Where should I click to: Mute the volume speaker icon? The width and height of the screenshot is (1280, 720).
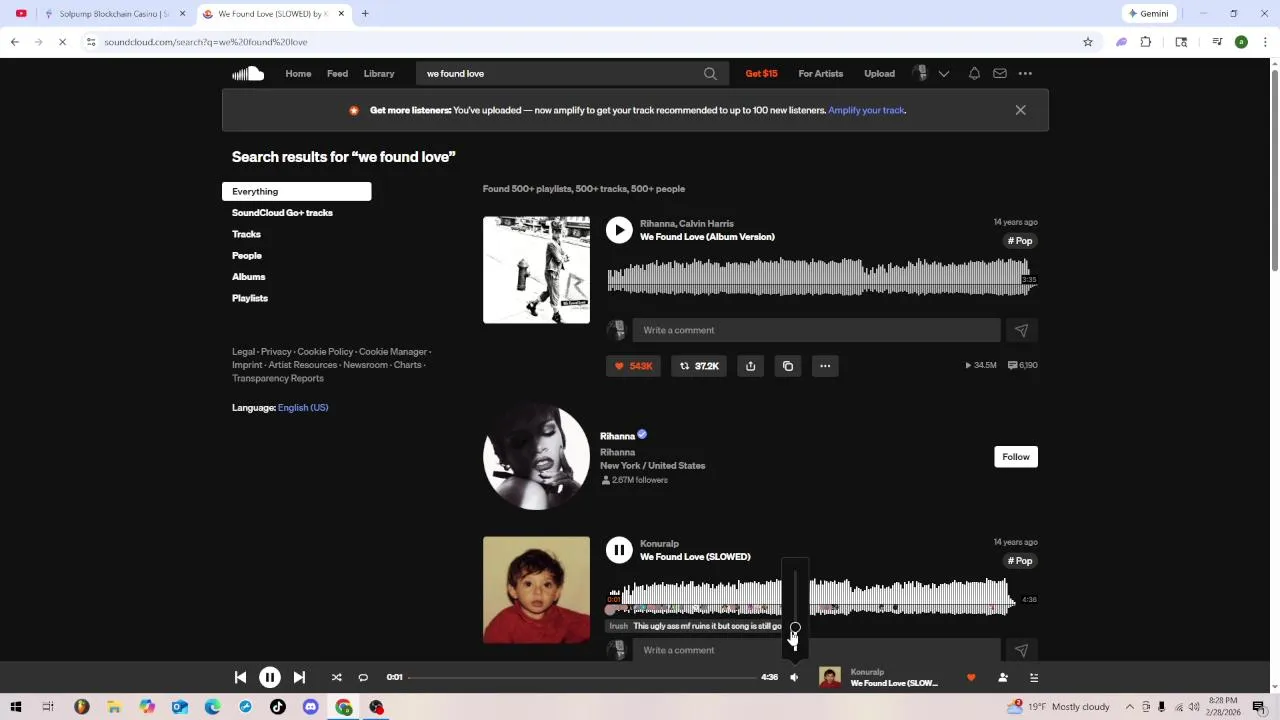point(794,677)
